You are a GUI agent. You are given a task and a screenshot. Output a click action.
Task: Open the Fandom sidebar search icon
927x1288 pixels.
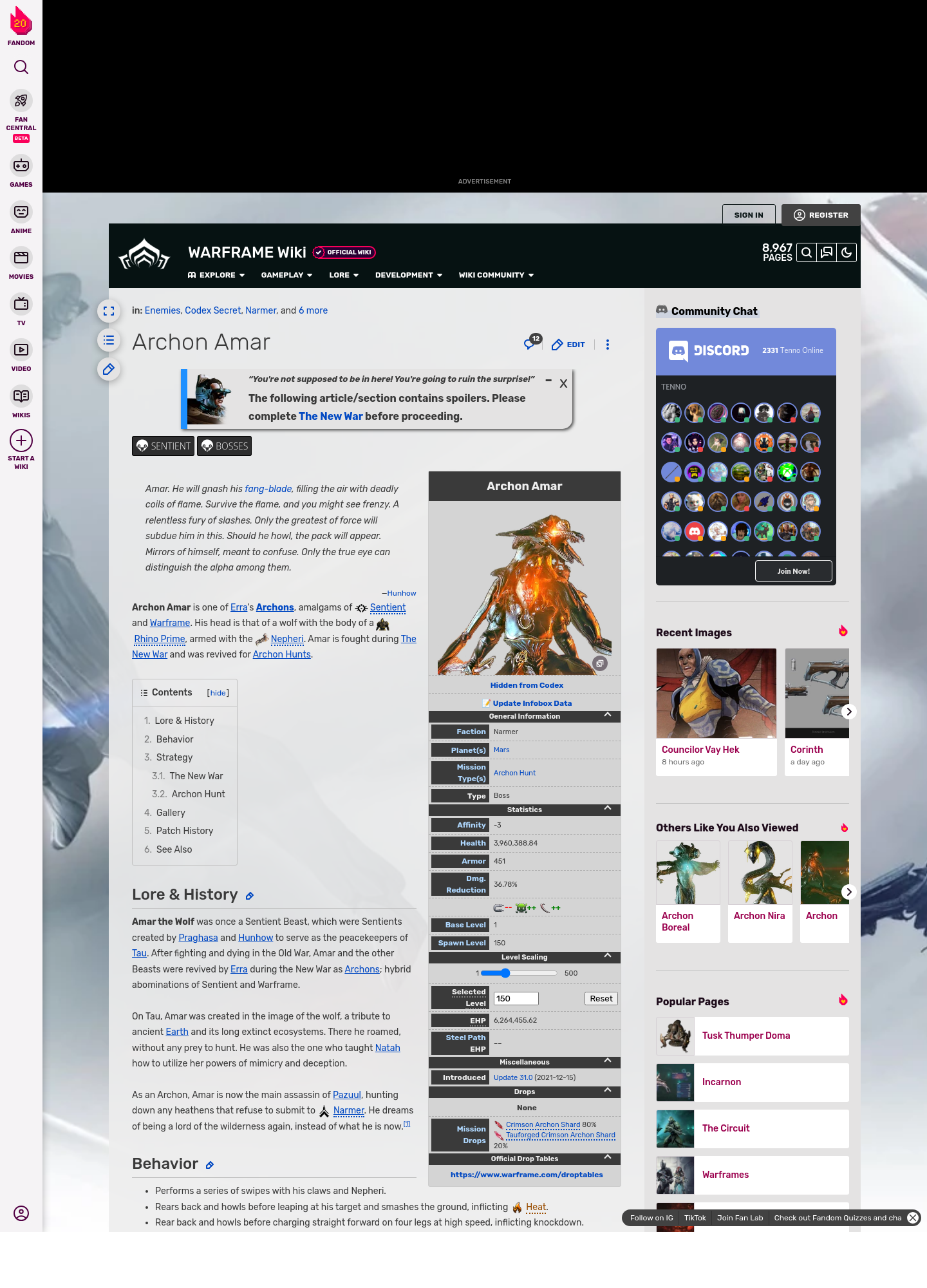point(21,67)
